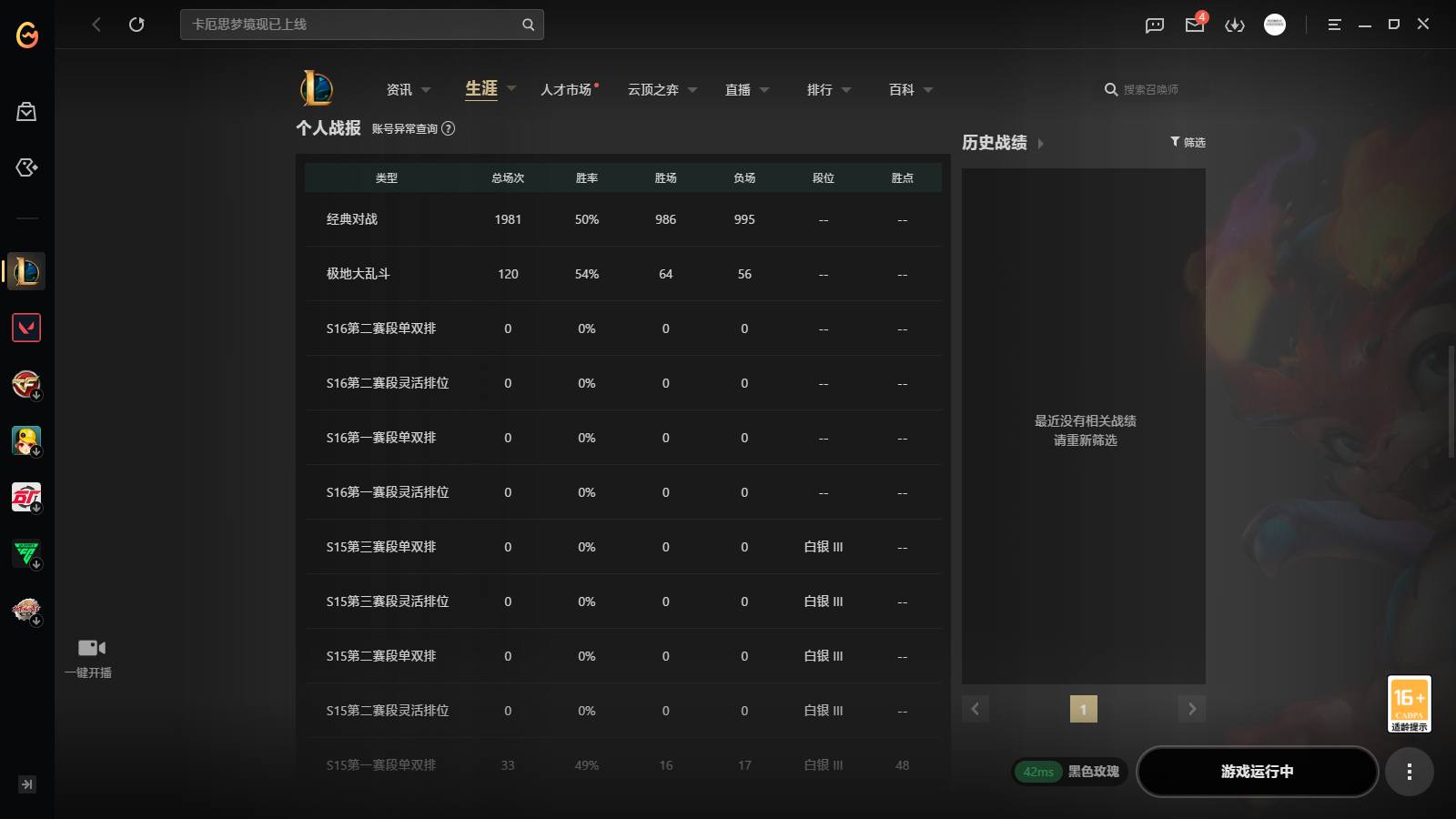Select the S16第一赛段单双排 row

pos(623,438)
